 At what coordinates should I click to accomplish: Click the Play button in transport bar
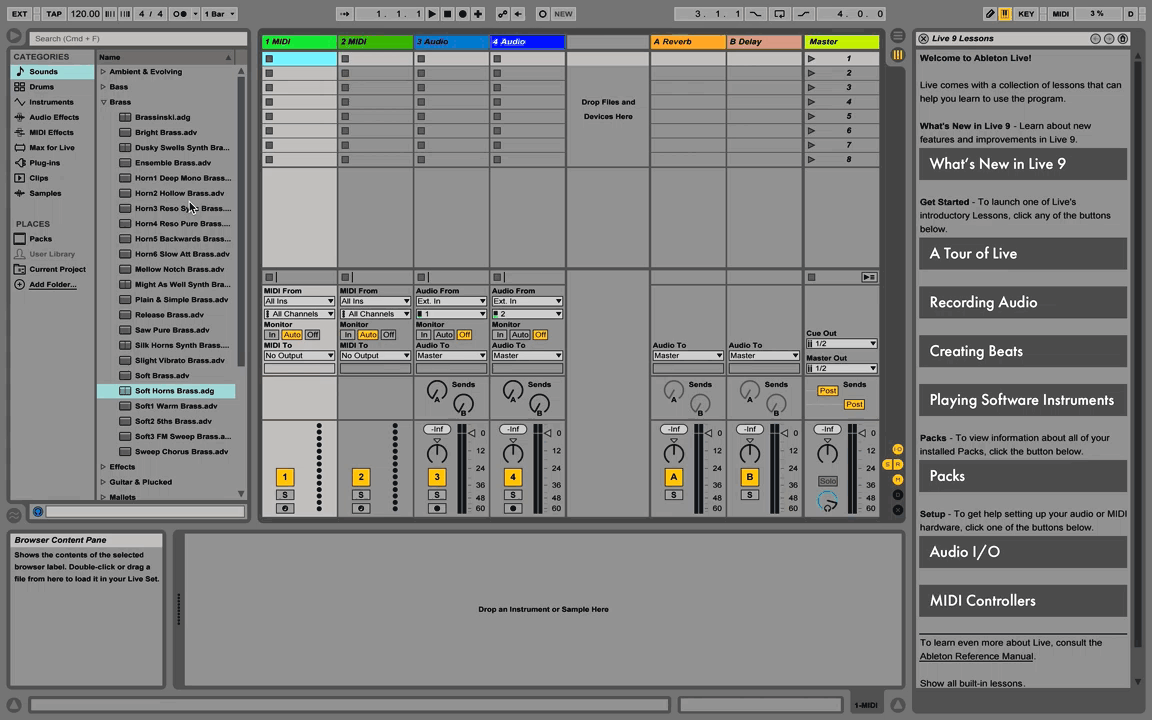[x=432, y=14]
